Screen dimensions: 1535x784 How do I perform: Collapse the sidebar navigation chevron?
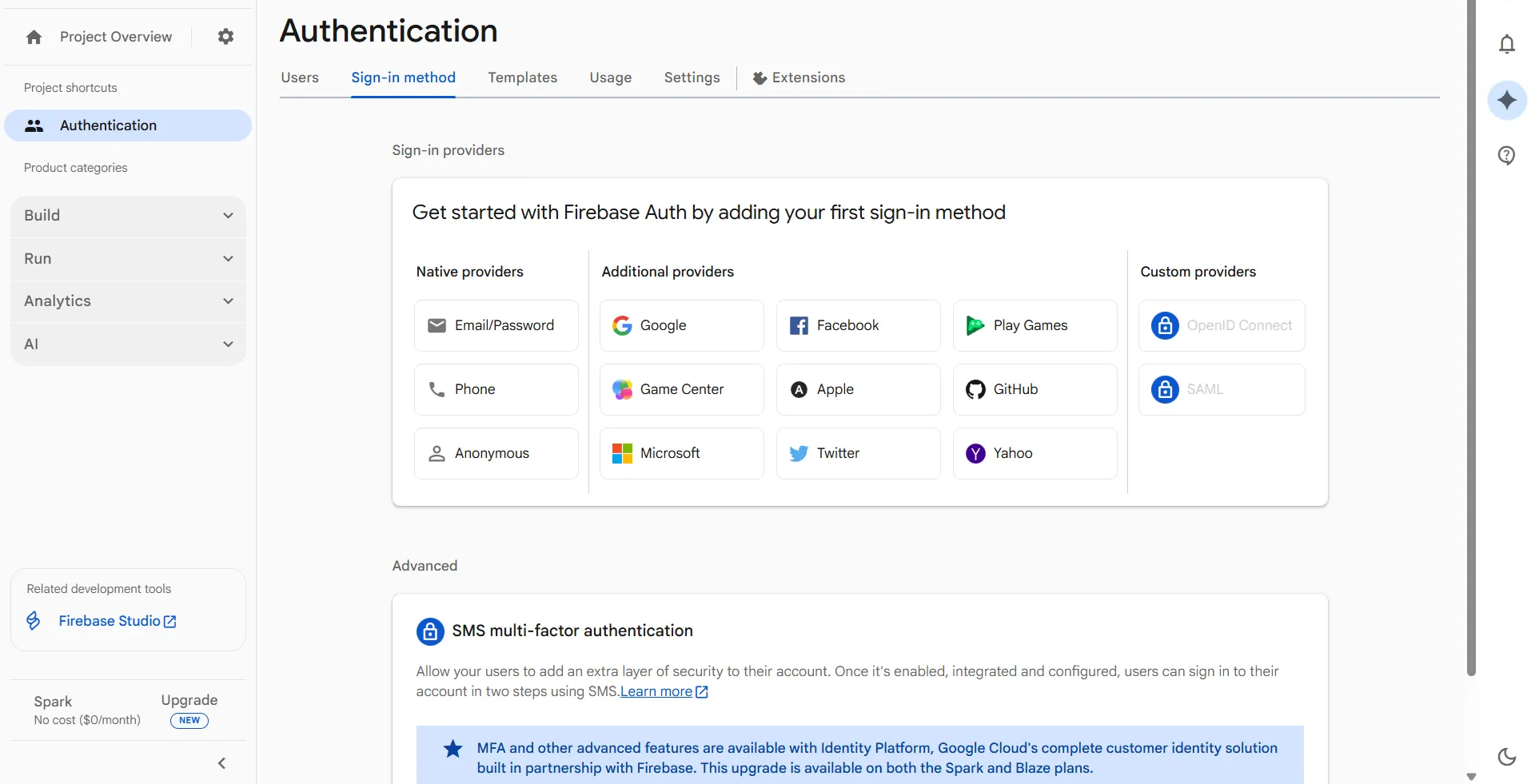(222, 763)
